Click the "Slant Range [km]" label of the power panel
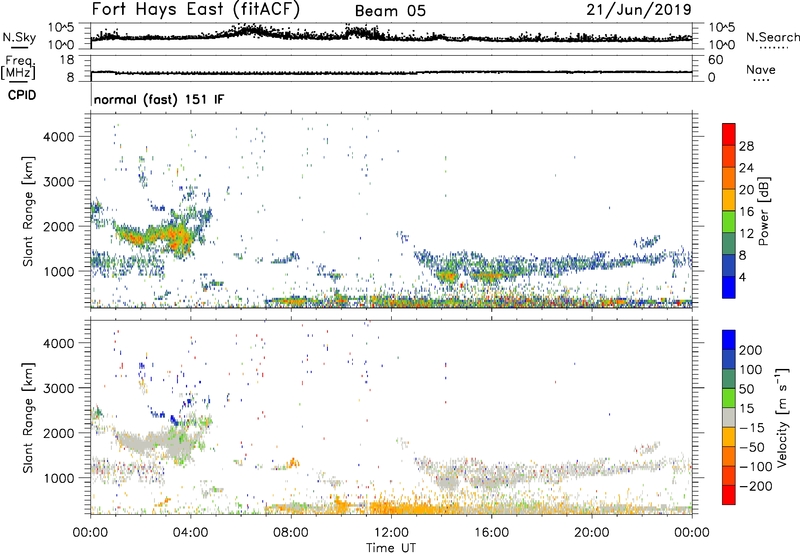 point(28,211)
